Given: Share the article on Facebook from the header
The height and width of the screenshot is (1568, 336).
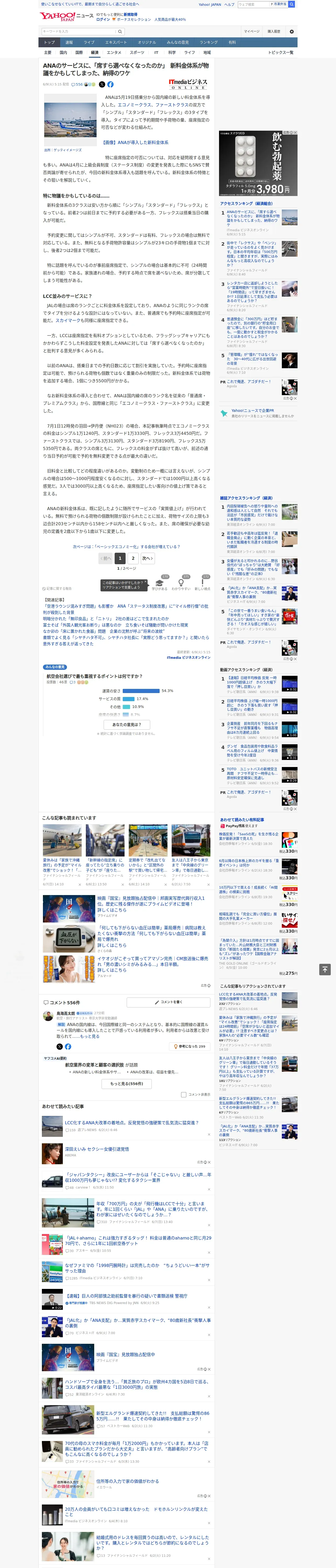Looking at the screenshot, I should (x=110, y=85).
